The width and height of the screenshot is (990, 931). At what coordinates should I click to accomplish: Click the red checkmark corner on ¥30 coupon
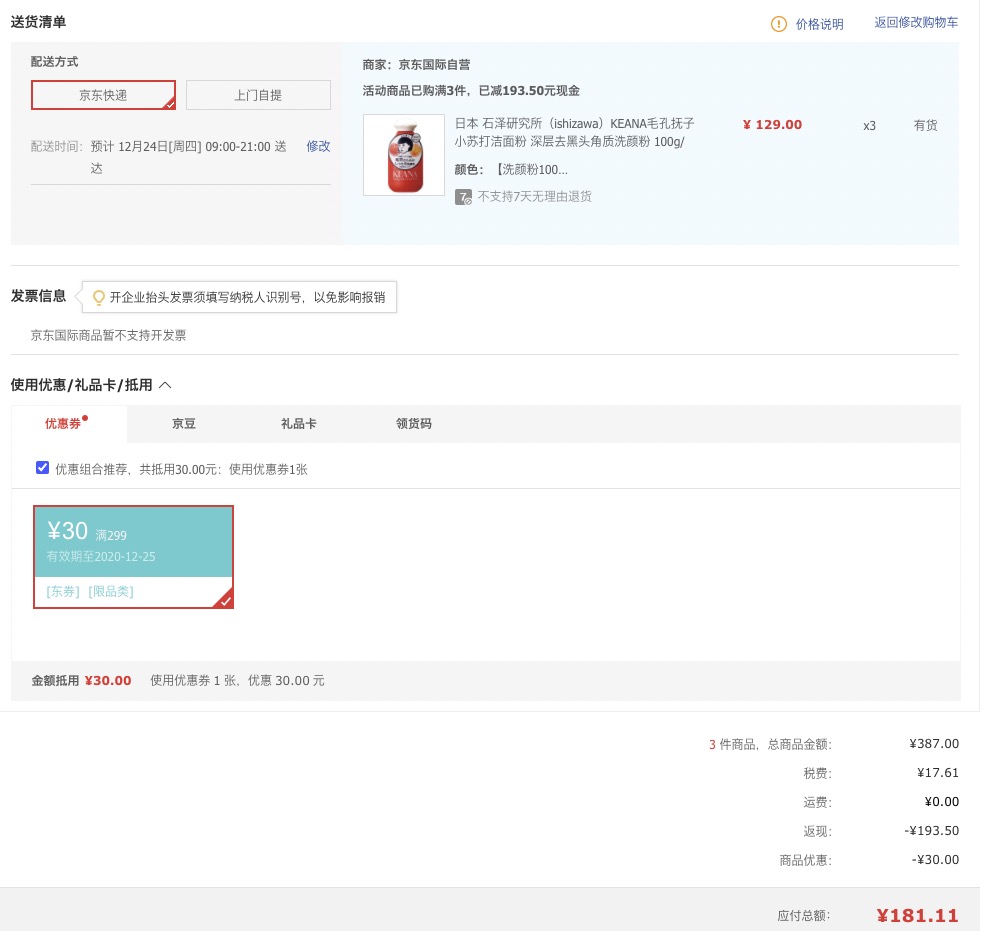225,600
